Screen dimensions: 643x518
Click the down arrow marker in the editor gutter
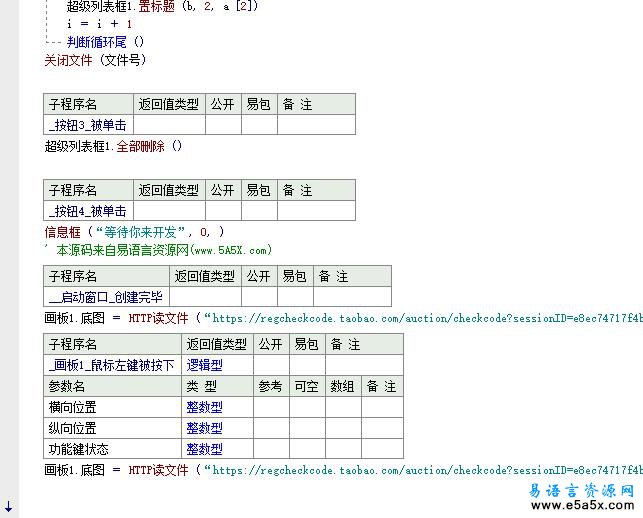(9, 506)
